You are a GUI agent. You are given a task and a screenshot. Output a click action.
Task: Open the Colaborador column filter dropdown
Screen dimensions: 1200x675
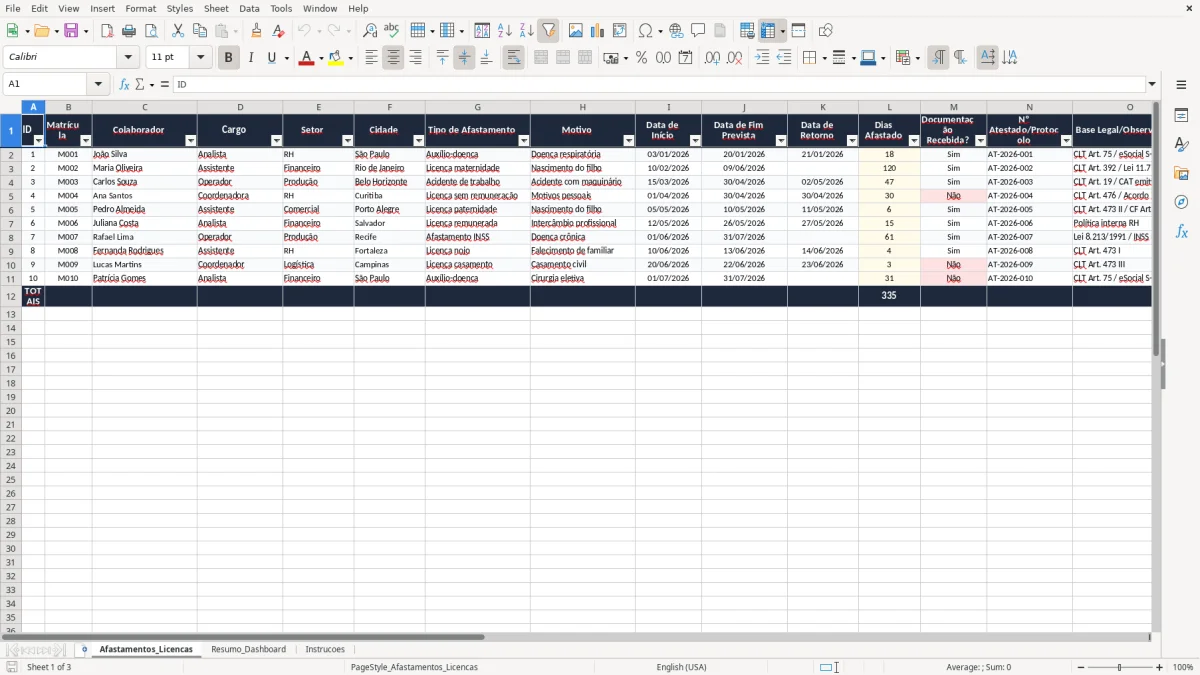click(190, 141)
